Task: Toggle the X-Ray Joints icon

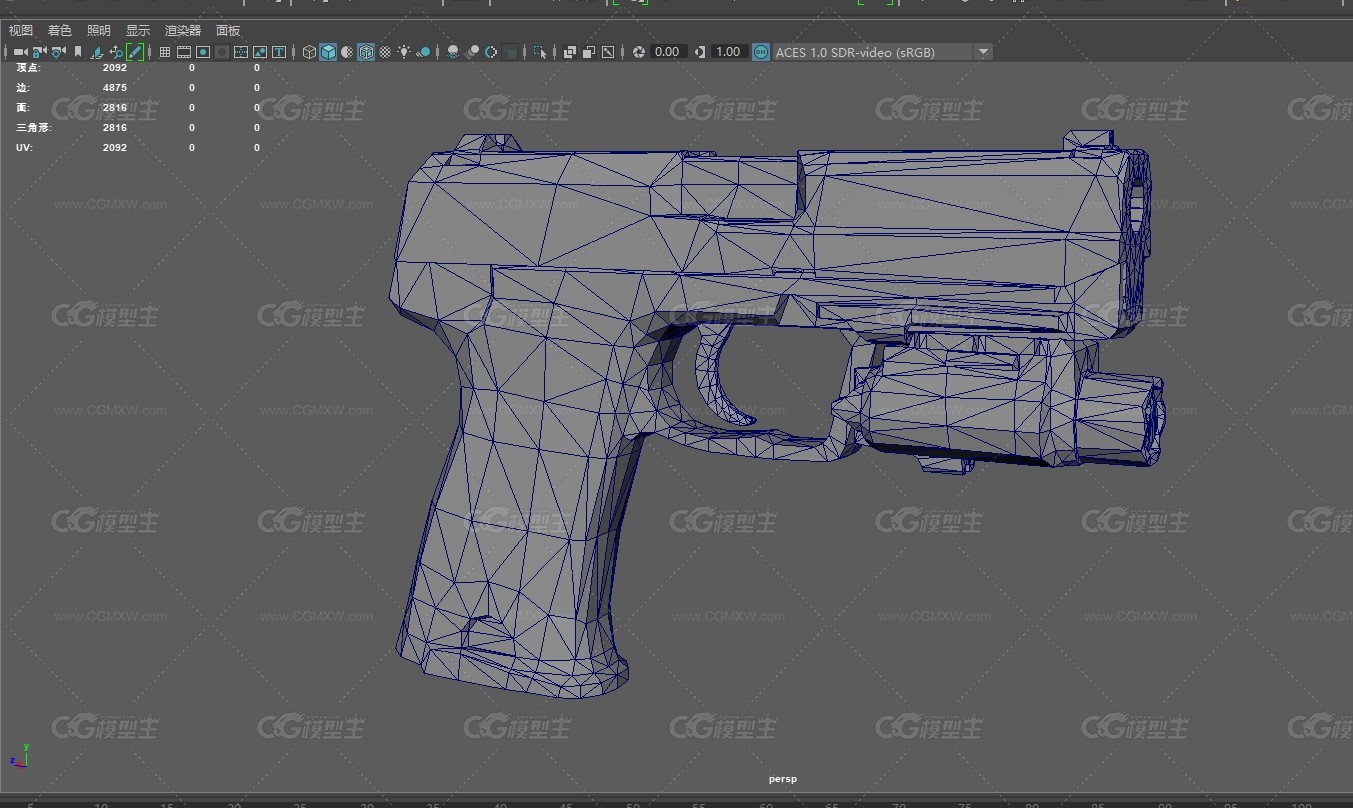Action: pos(608,52)
